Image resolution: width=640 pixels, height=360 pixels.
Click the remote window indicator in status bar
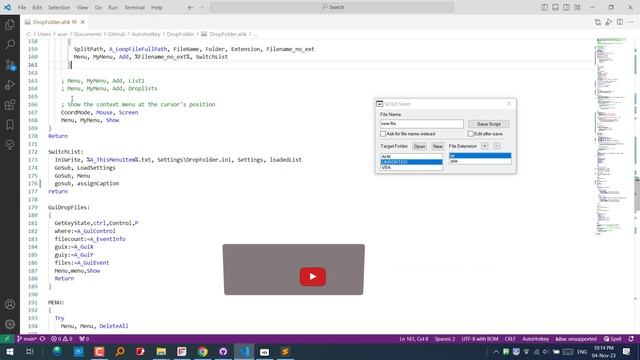click(7, 339)
